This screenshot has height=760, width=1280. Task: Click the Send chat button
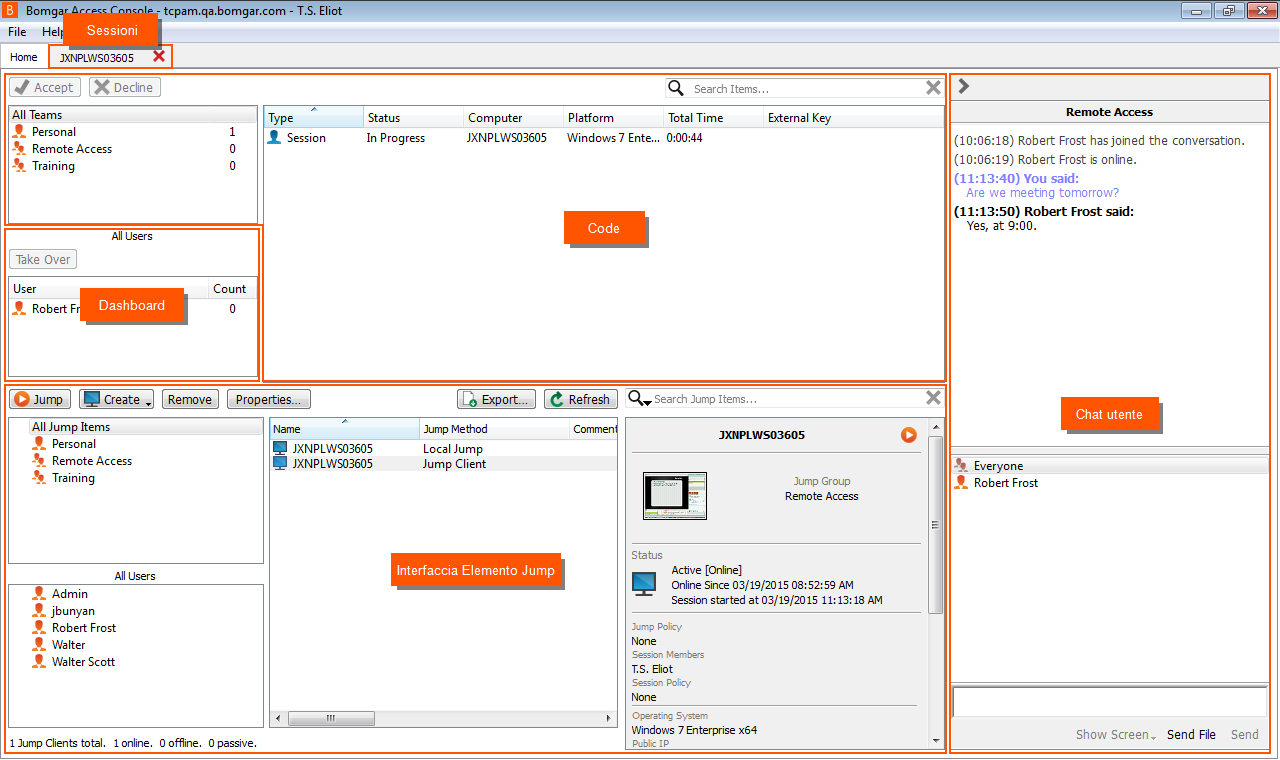(1245, 735)
